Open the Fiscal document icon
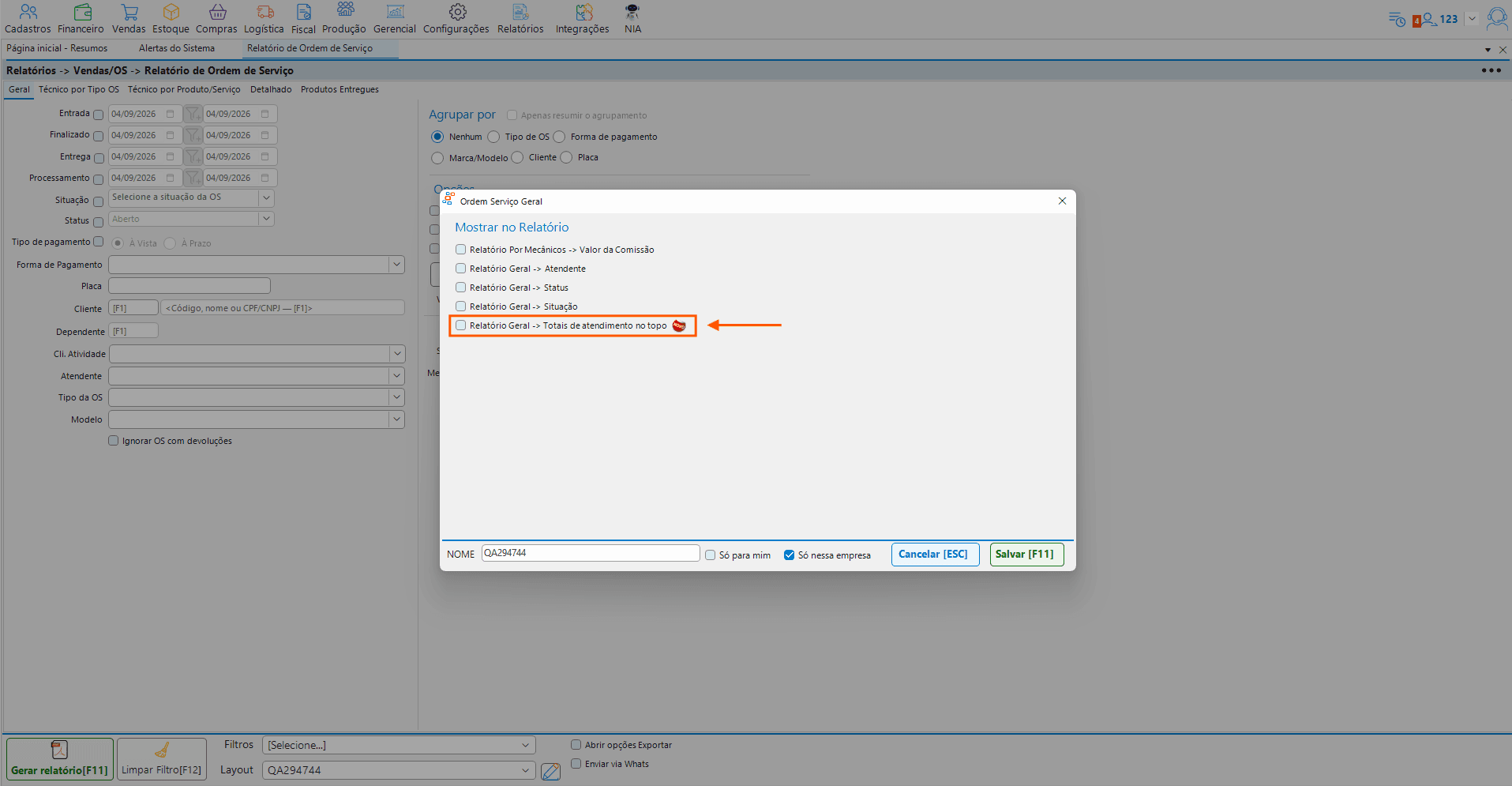 (x=304, y=12)
